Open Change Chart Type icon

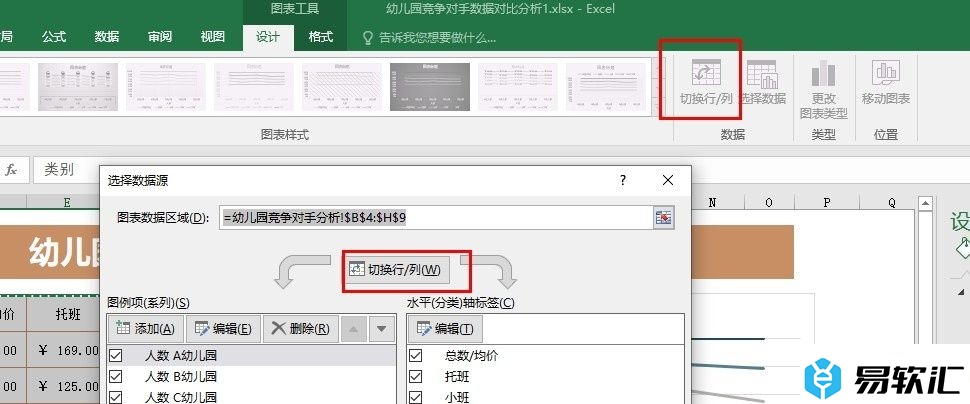click(x=823, y=88)
